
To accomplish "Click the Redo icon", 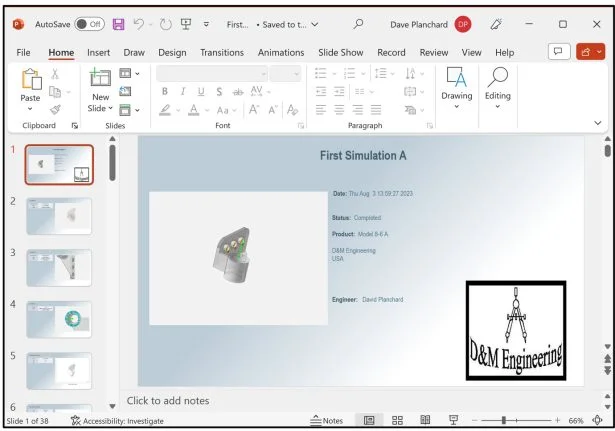I will (x=166, y=24).
